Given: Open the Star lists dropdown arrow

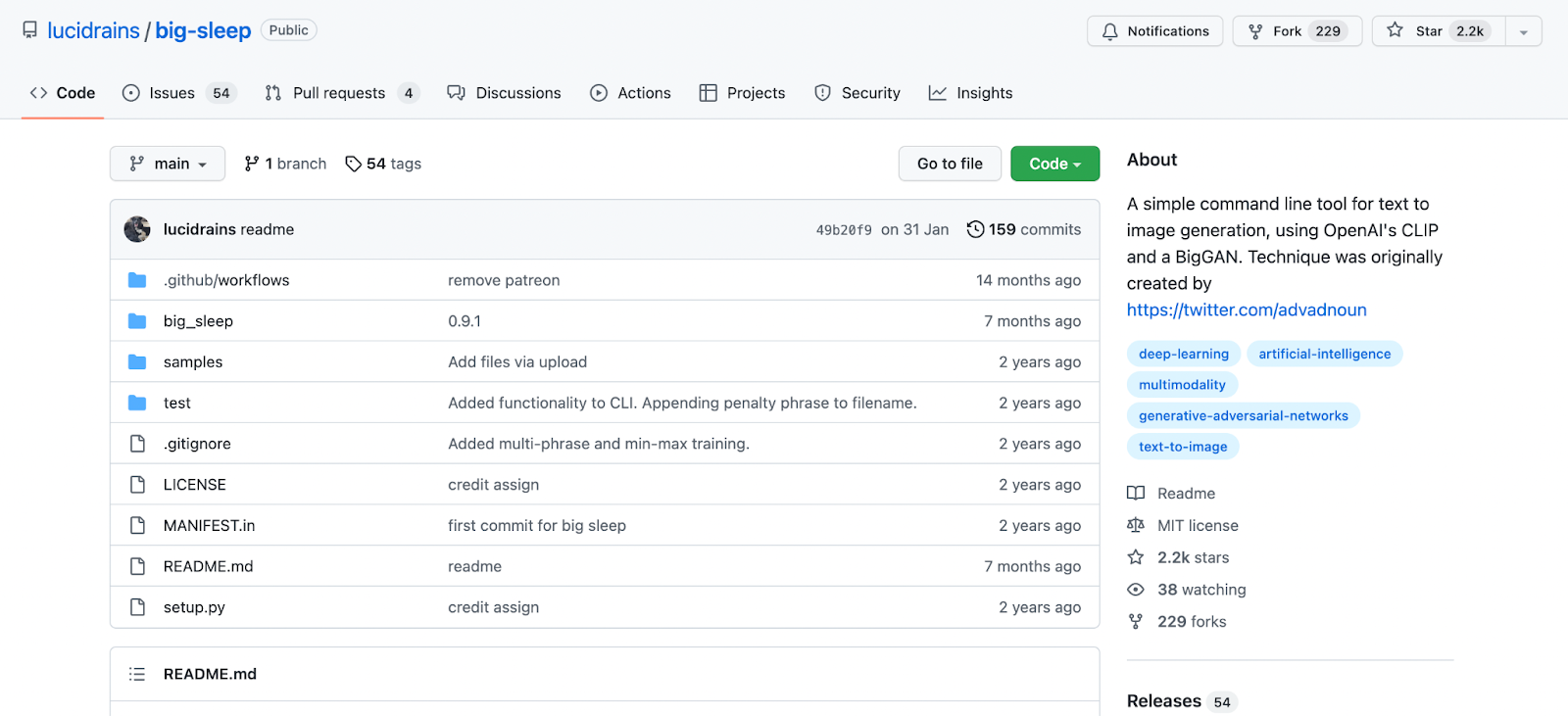Looking at the screenshot, I should tap(1524, 31).
